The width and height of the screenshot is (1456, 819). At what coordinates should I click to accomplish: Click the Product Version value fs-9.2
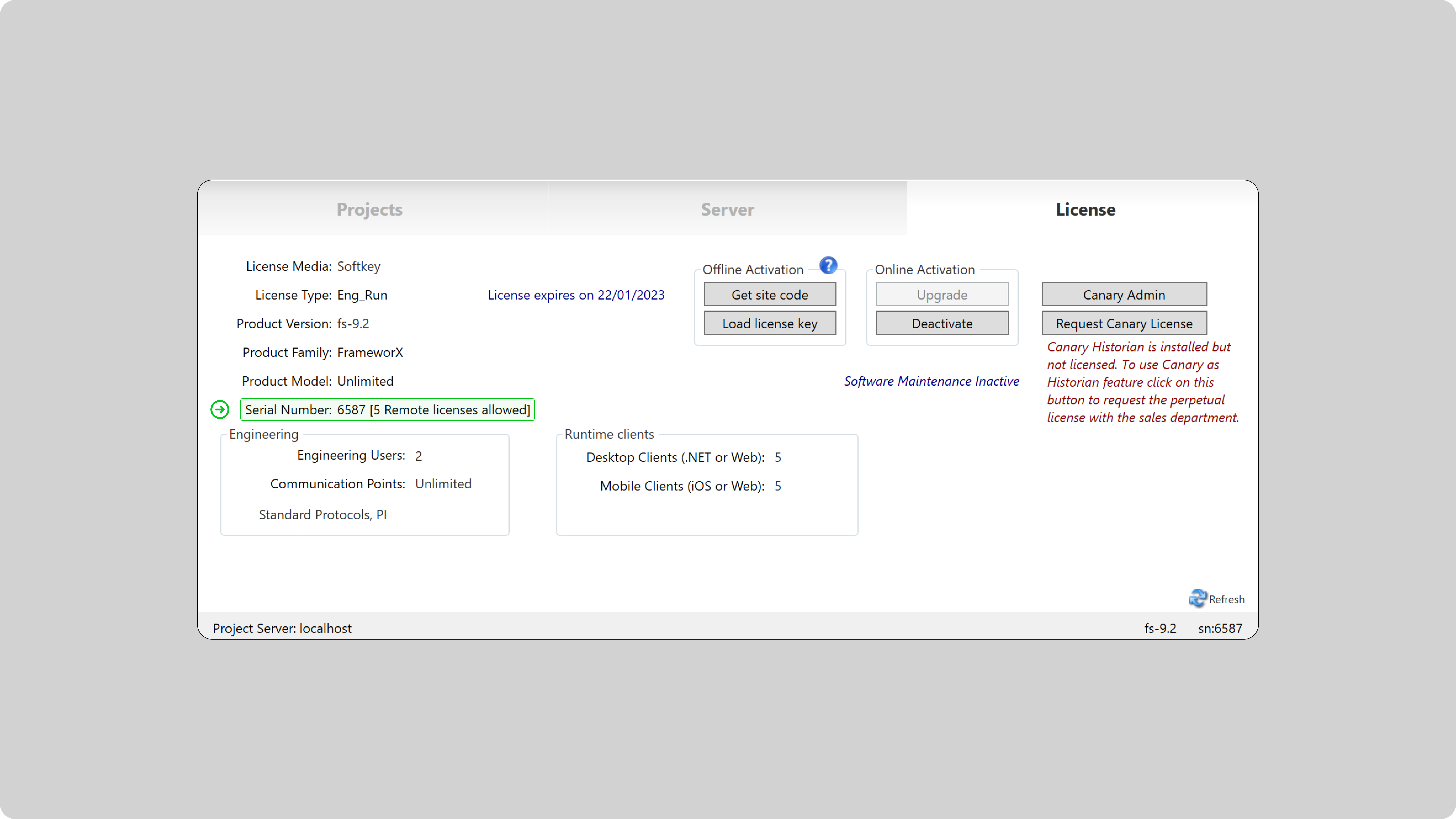353,324
